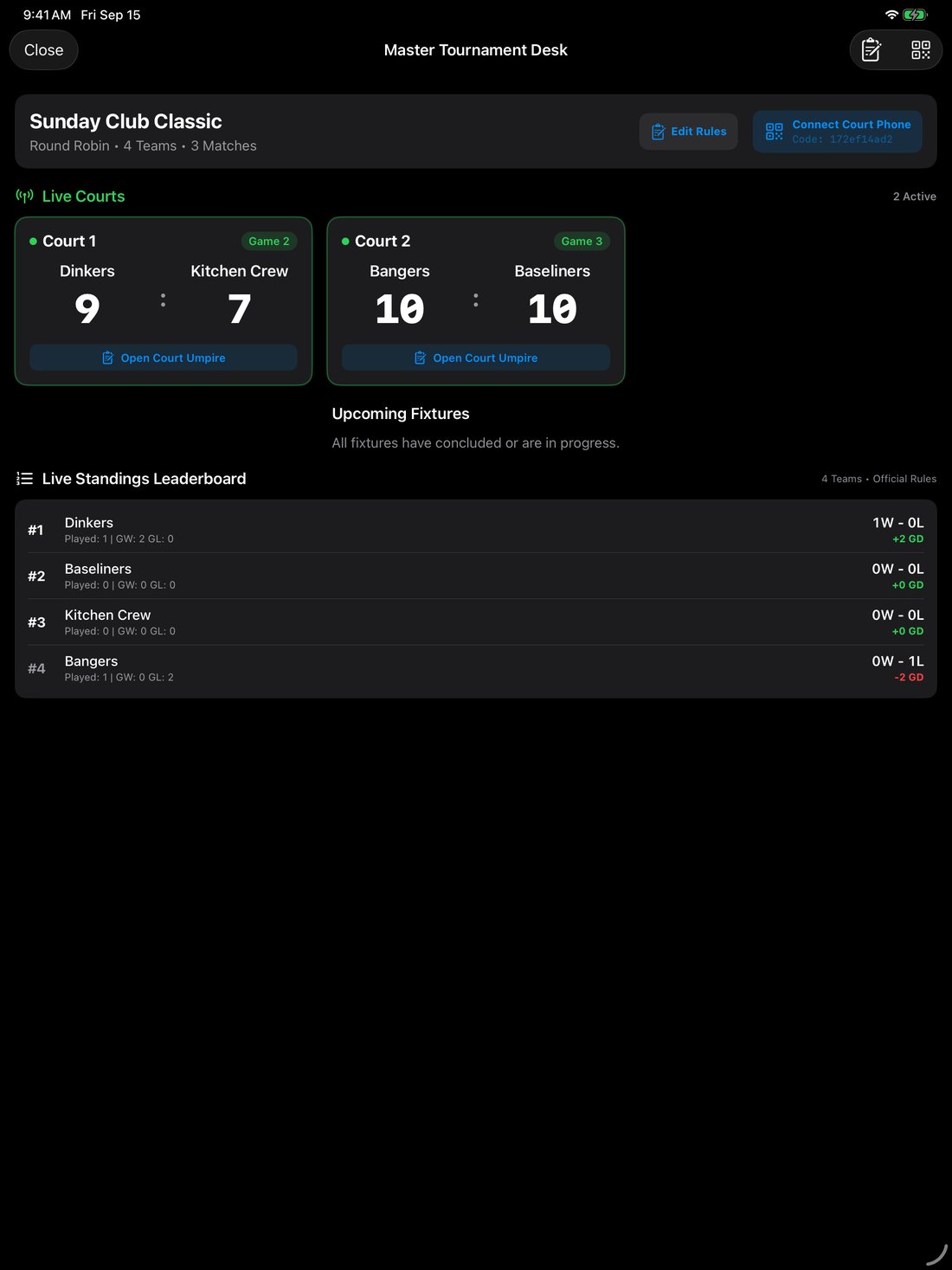The height and width of the screenshot is (1270, 952).
Task: Click the Court 1 green live dot
Action: point(33,242)
